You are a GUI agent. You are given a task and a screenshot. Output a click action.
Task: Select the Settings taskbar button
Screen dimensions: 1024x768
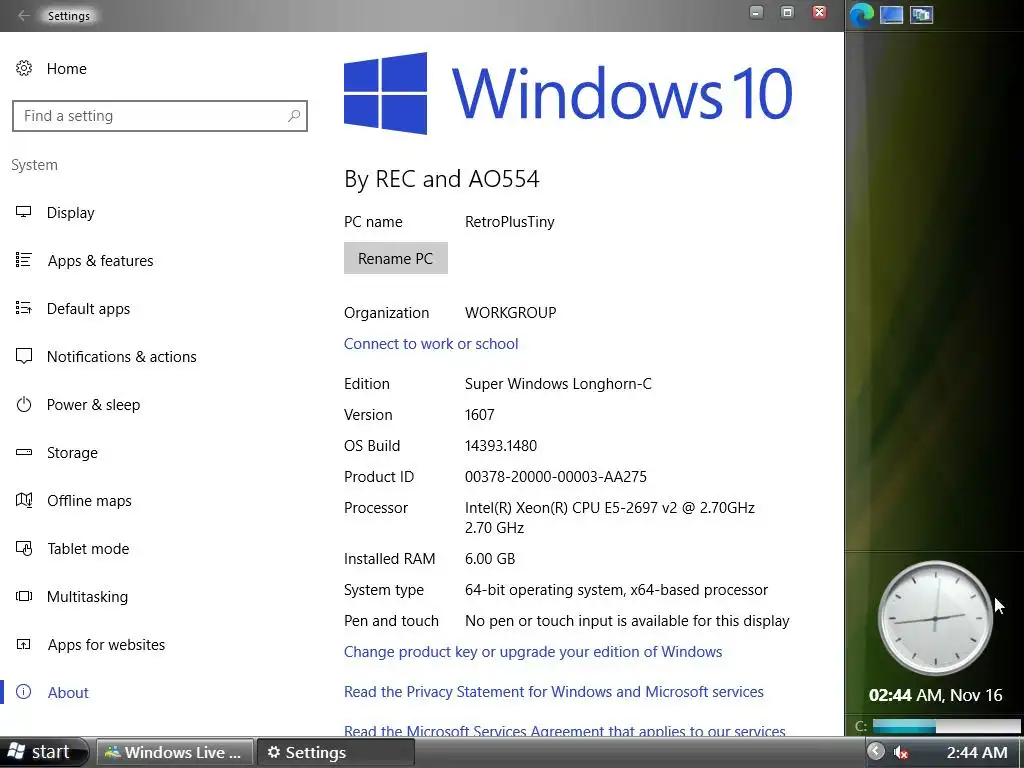tap(335, 752)
